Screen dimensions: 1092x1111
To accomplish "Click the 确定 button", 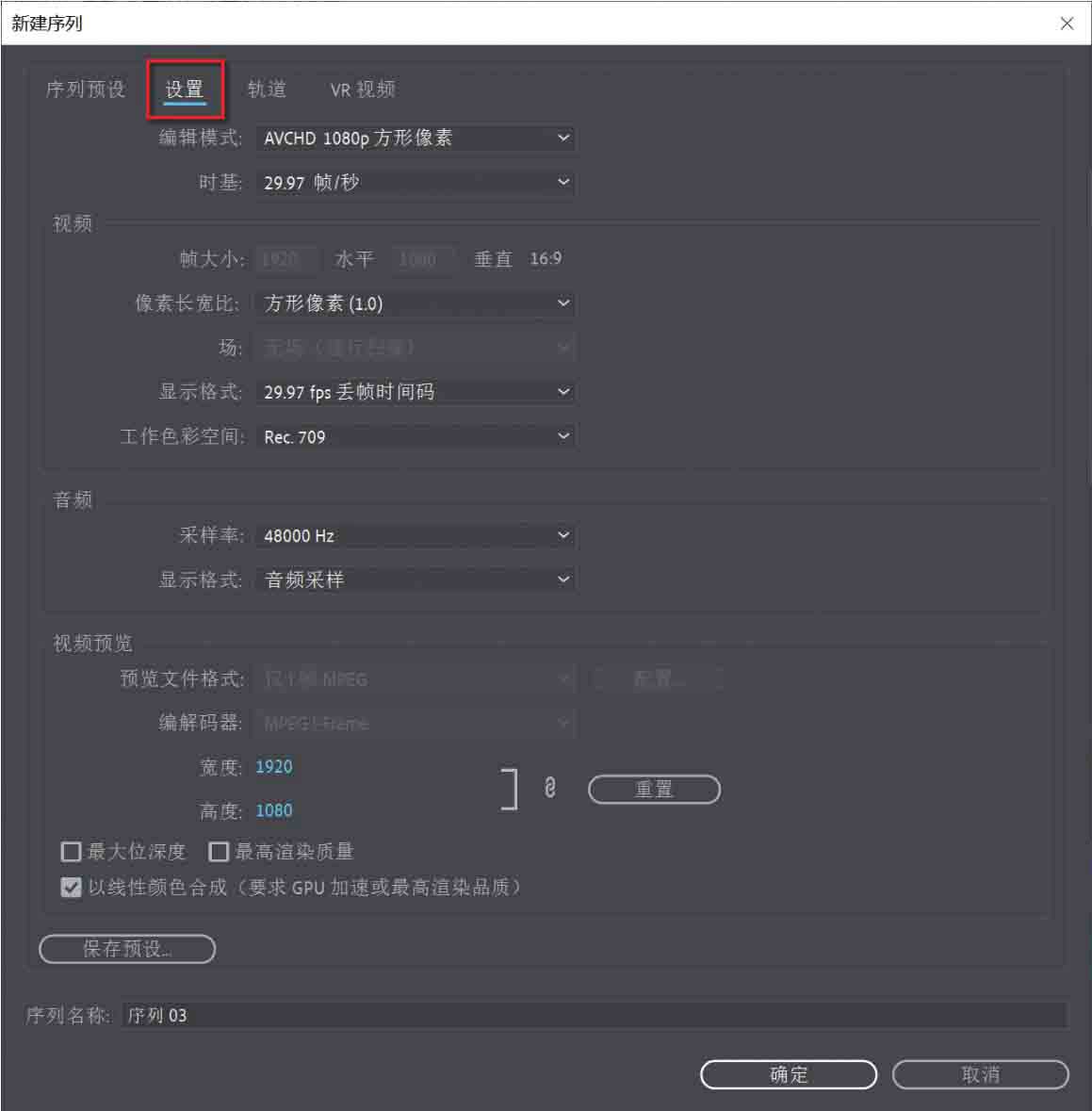I will coord(788,1074).
